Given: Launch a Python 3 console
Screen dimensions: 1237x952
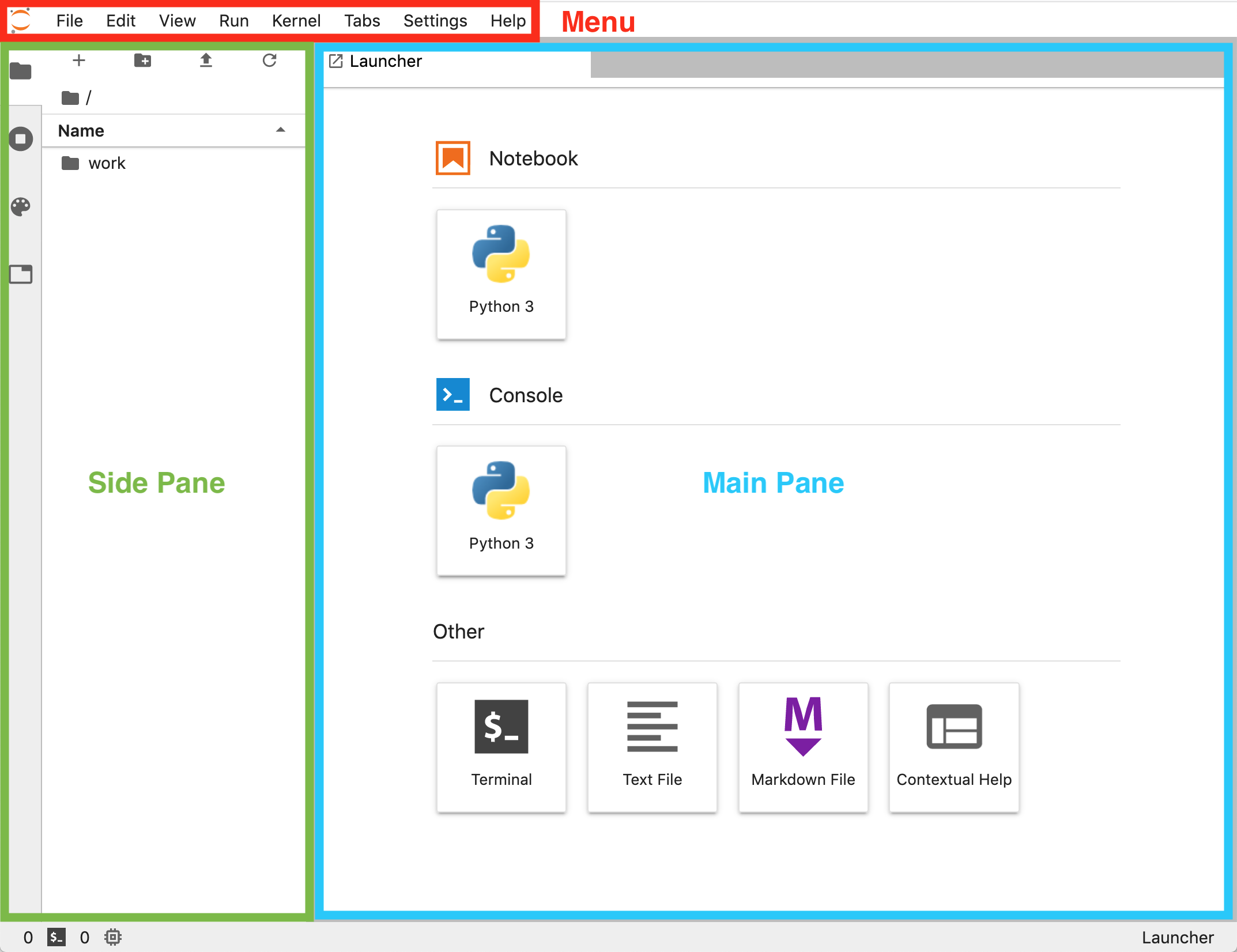Looking at the screenshot, I should (501, 511).
